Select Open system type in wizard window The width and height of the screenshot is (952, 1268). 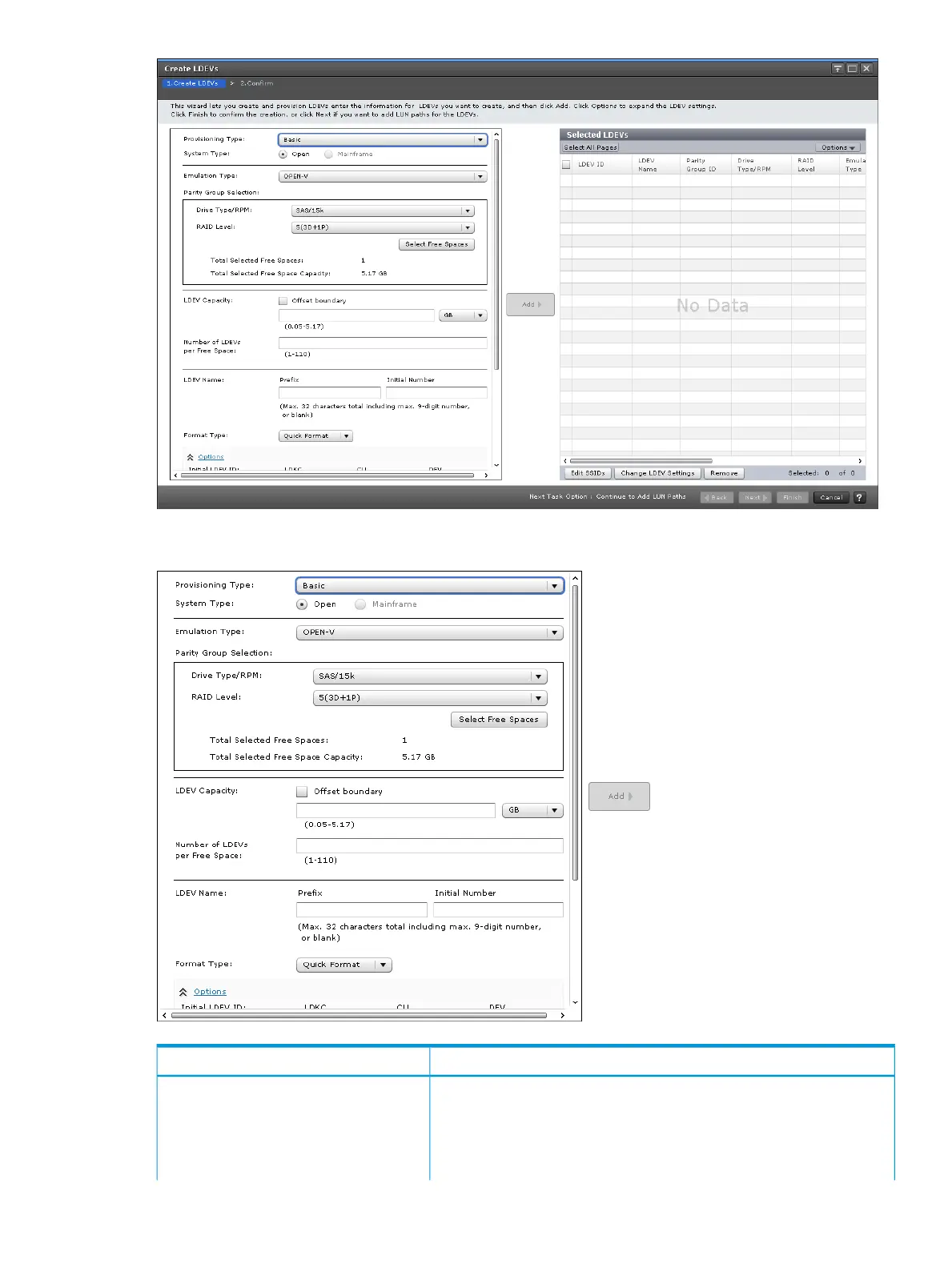pos(283,154)
